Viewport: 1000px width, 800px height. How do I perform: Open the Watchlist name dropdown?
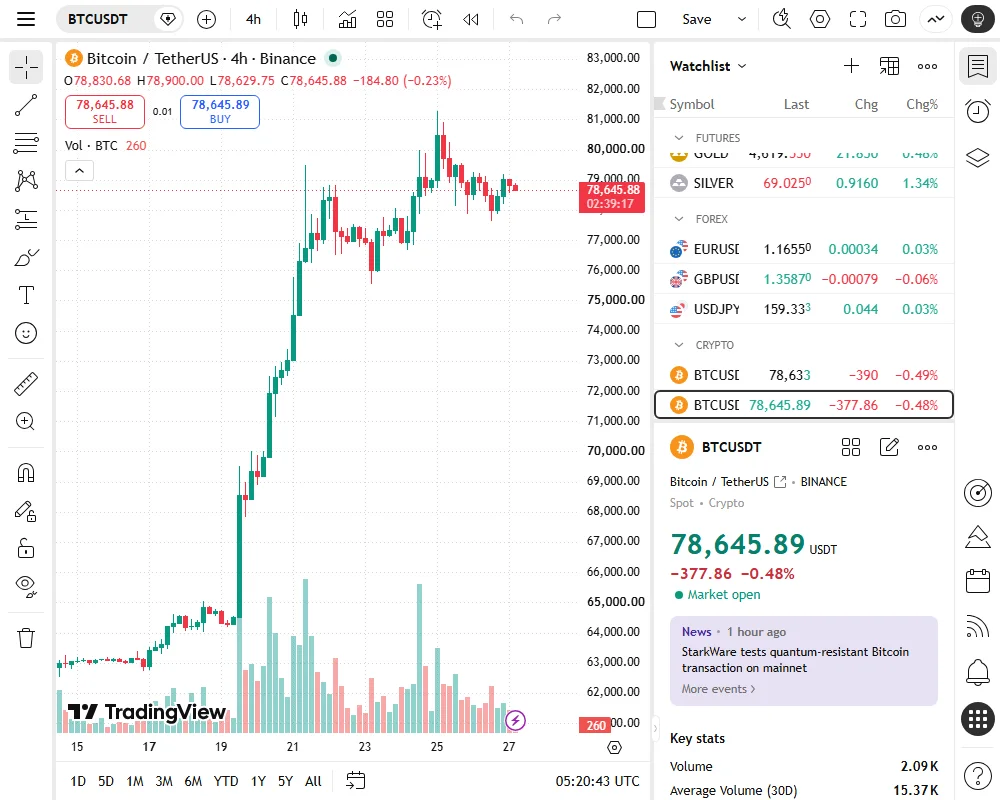click(x=708, y=66)
